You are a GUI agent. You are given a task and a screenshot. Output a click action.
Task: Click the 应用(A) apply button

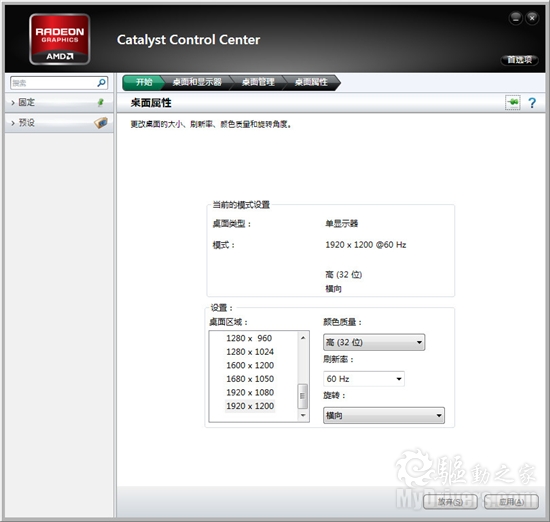(511, 502)
